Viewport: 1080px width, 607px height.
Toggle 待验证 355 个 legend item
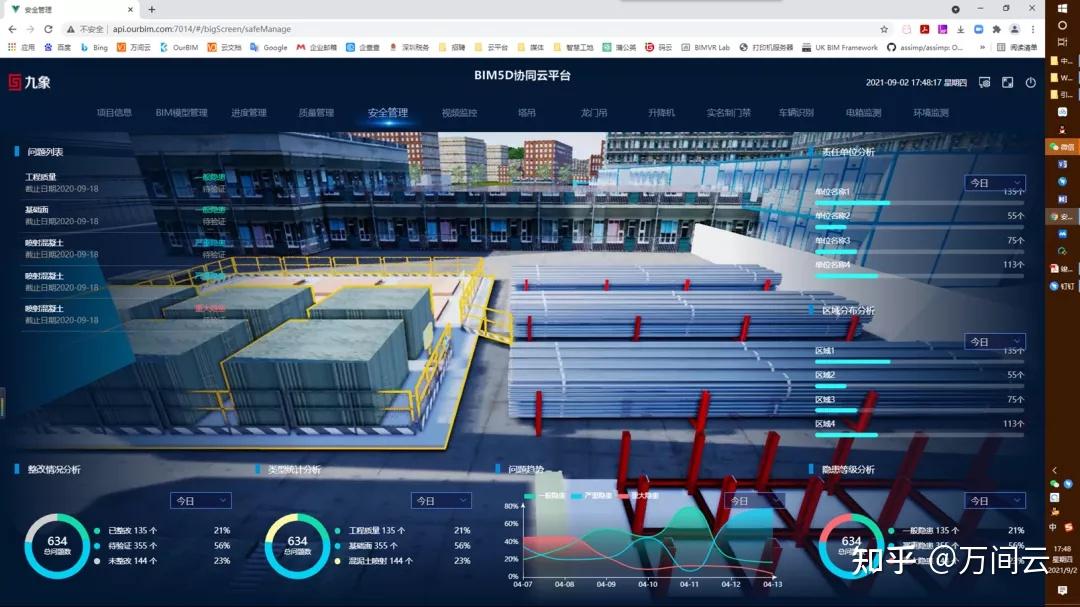coord(126,546)
